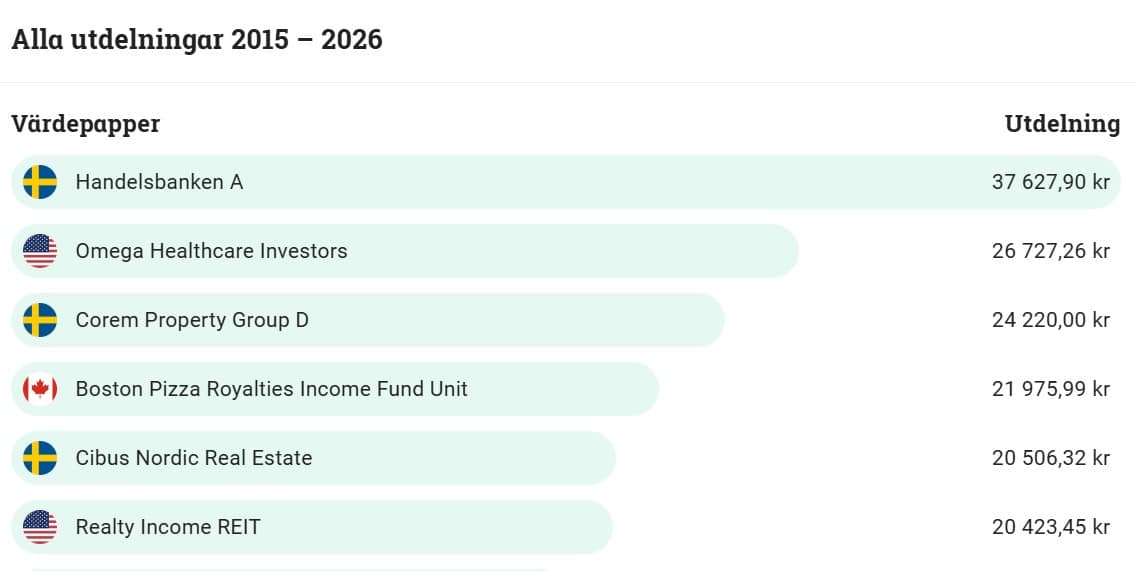
Task: Open the Handelsbanken A security
Action: (159, 182)
